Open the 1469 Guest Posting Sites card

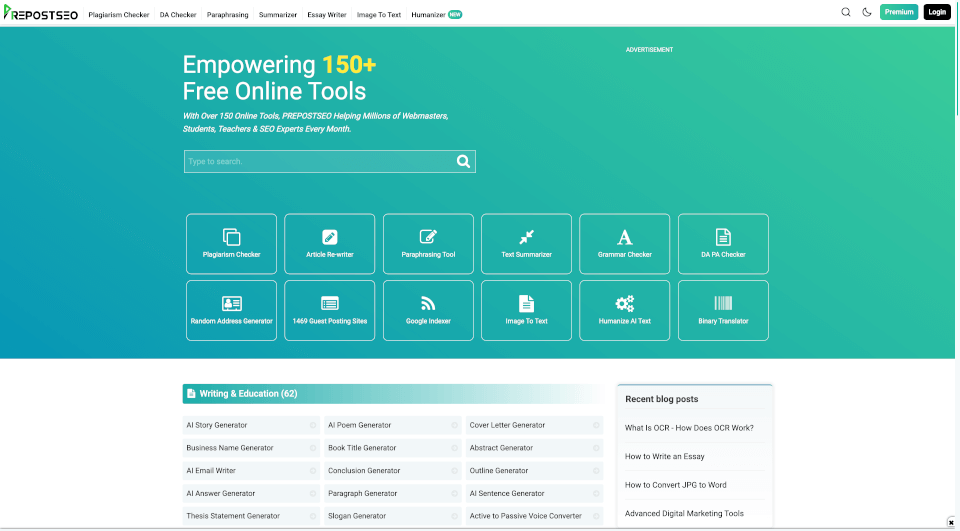329,311
